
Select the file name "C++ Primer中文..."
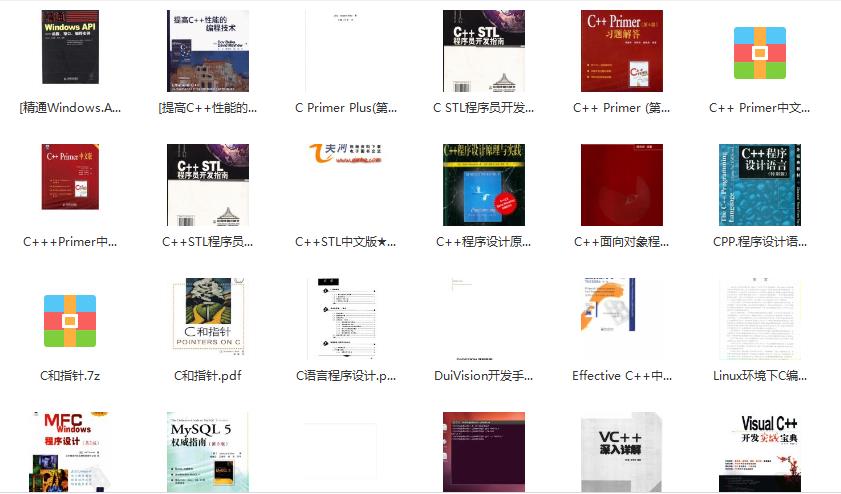click(x=759, y=108)
